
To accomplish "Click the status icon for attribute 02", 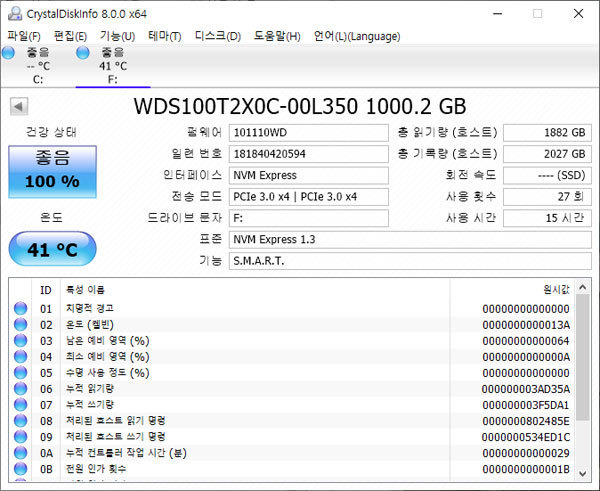I will (21, 325).
